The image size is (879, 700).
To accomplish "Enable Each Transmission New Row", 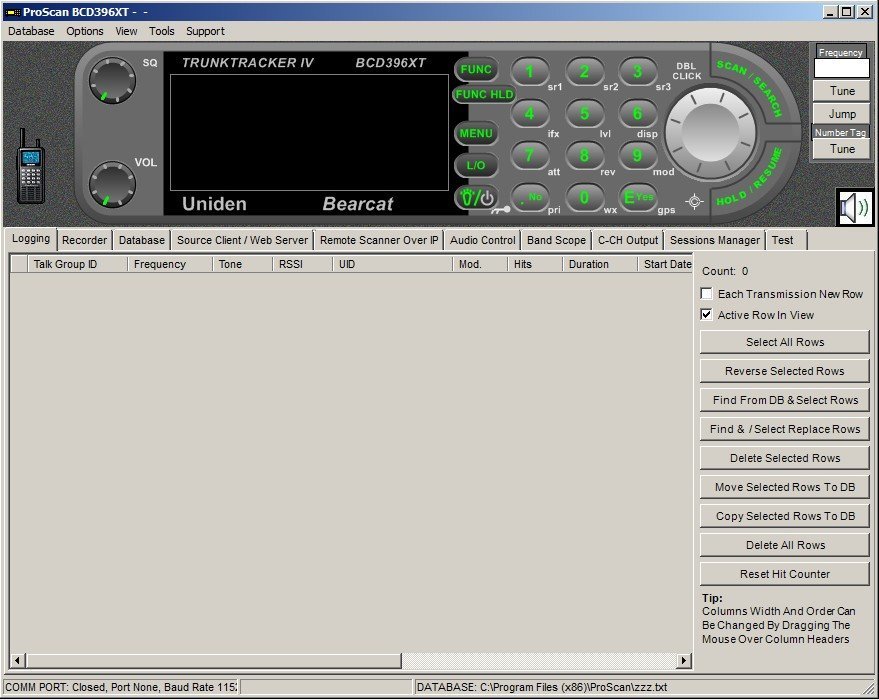I will pyautogui.click(x=706, y=294).
